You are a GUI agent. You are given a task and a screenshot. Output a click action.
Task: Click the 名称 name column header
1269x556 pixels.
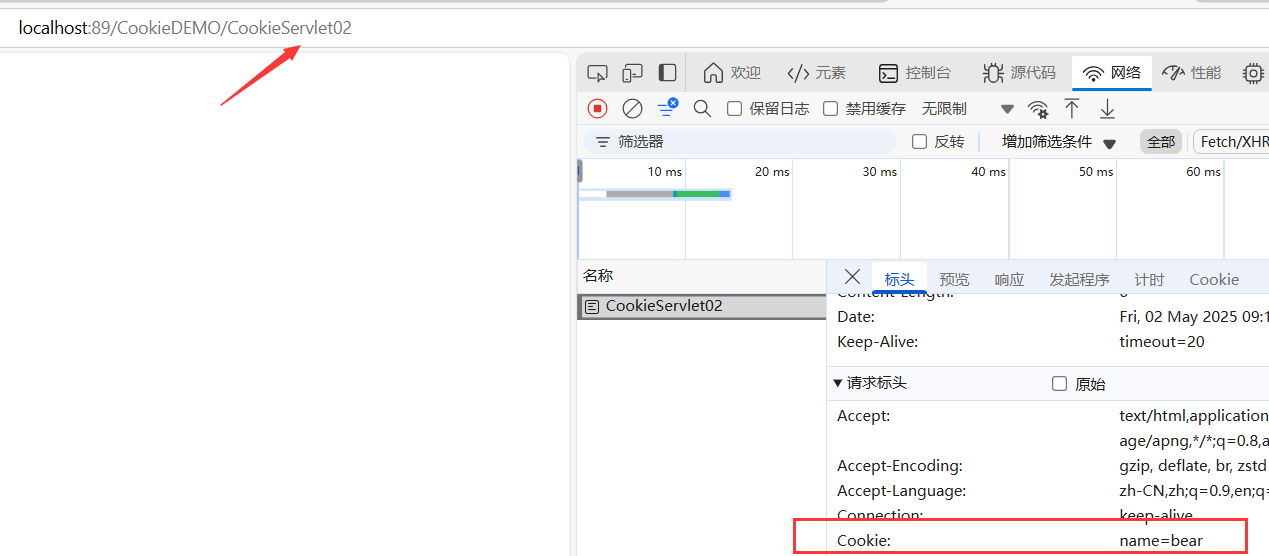tap(598, 276)
